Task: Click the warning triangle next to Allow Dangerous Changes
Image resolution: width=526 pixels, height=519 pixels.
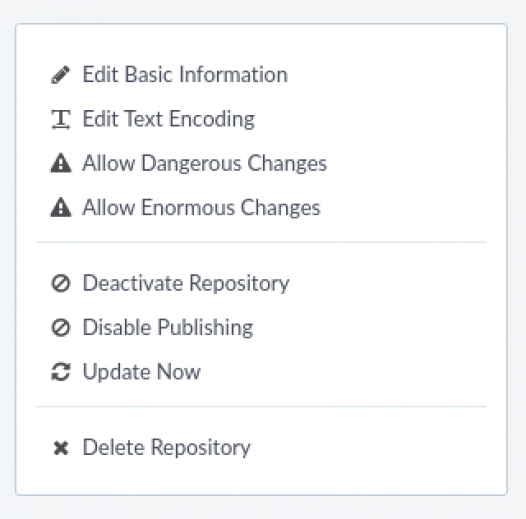Action: 61,163
